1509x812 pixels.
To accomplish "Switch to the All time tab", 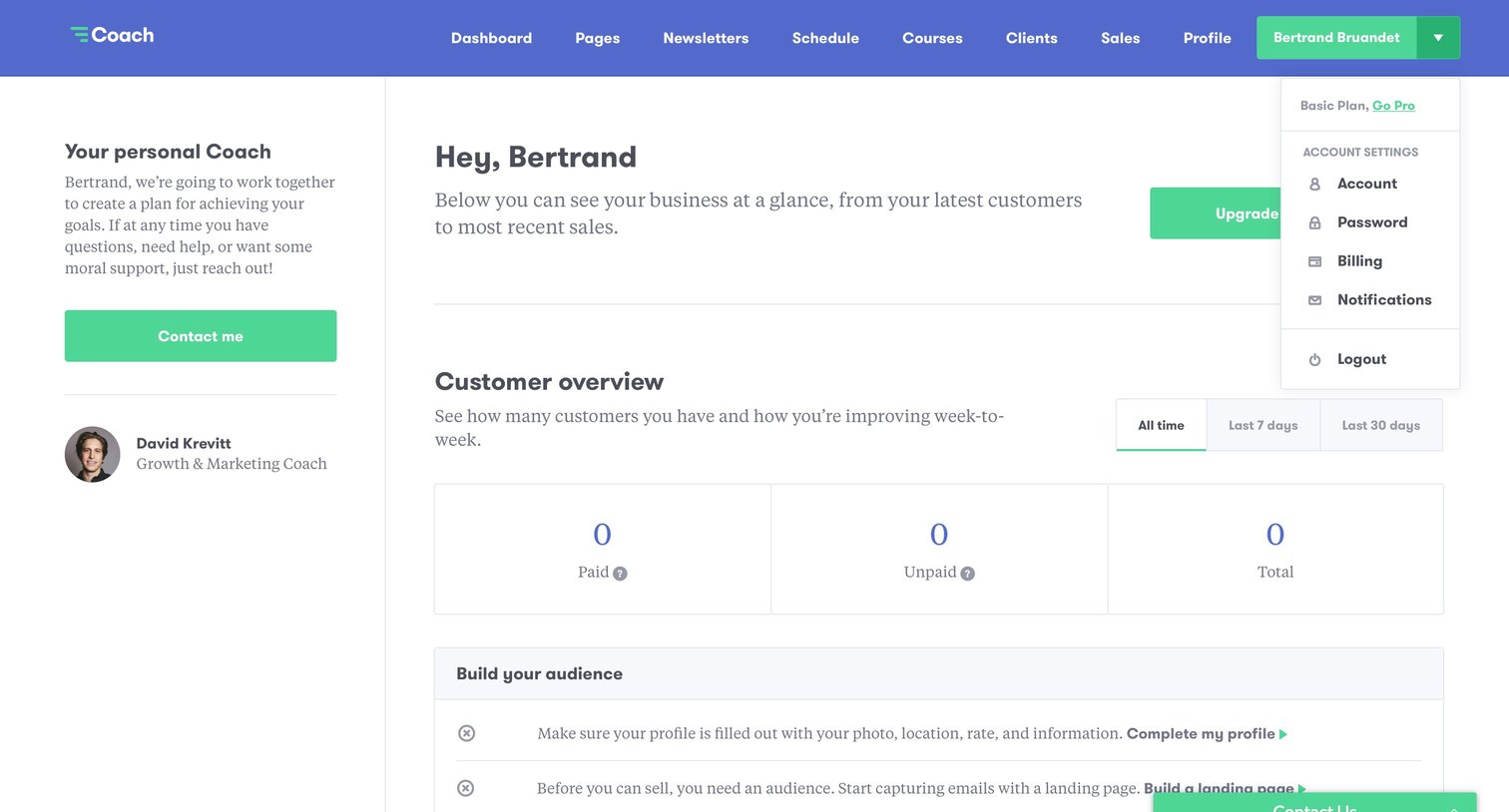I will [x=1162, y=425].
